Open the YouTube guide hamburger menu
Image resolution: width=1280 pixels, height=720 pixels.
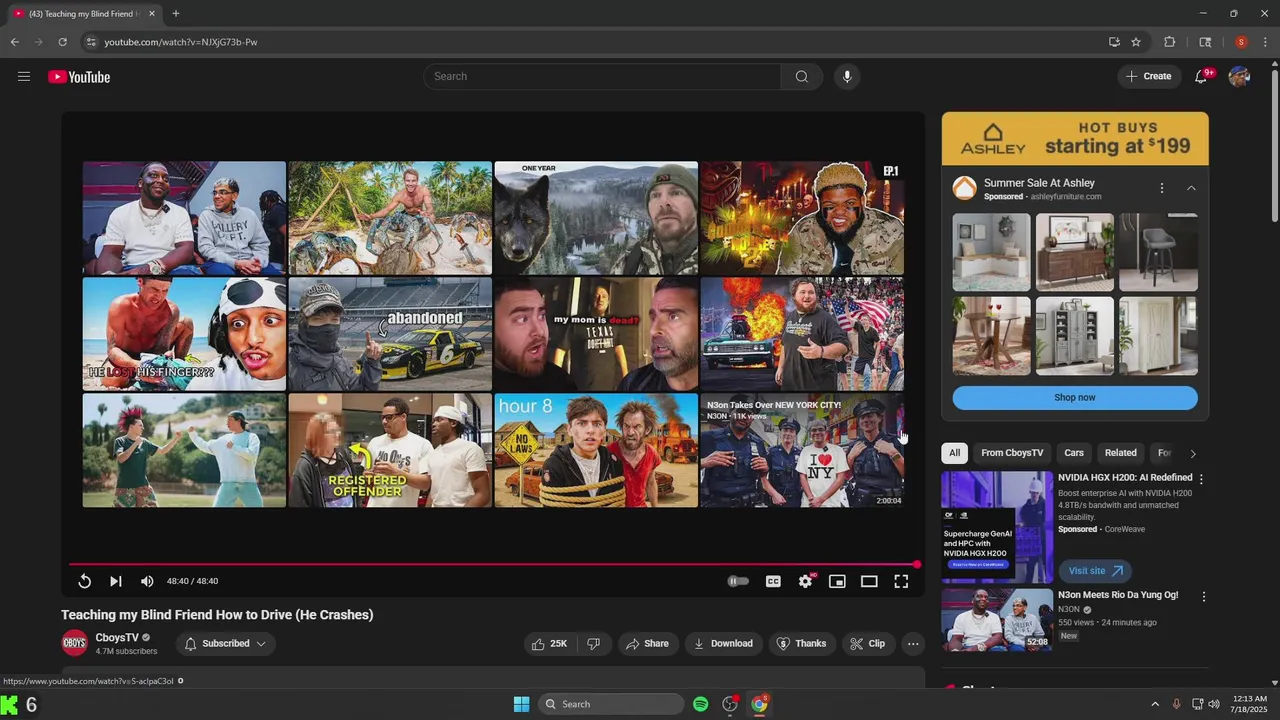click(x=24, y=77)
